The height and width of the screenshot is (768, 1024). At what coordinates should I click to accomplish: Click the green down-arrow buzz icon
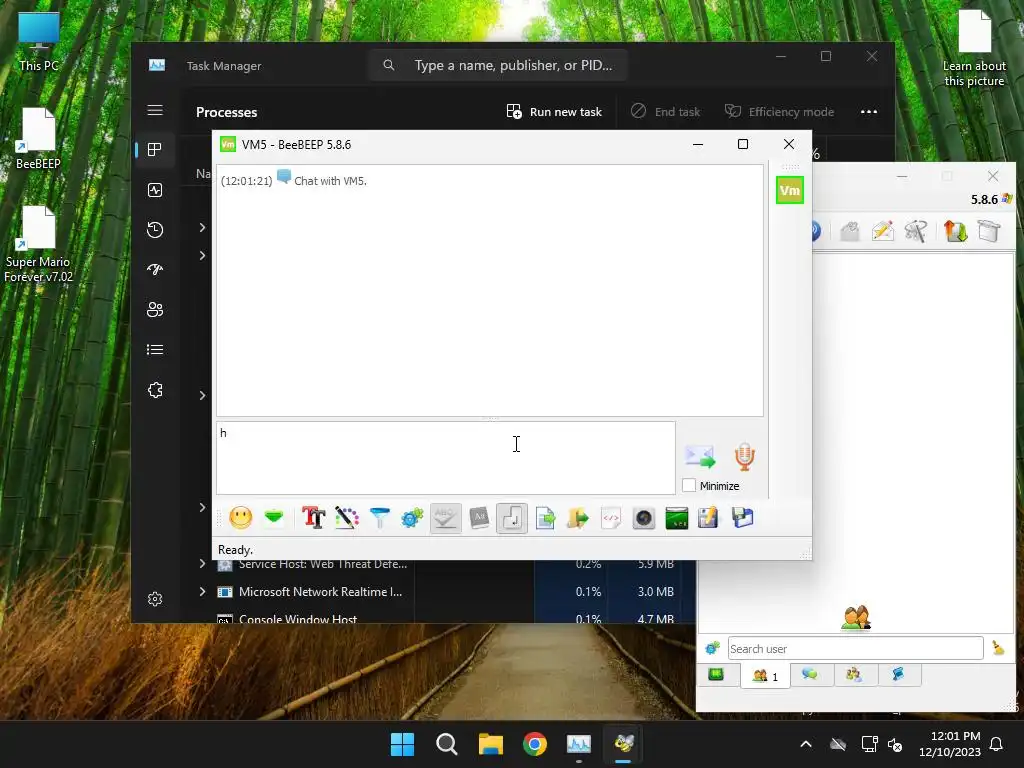[x=274, y=519]
